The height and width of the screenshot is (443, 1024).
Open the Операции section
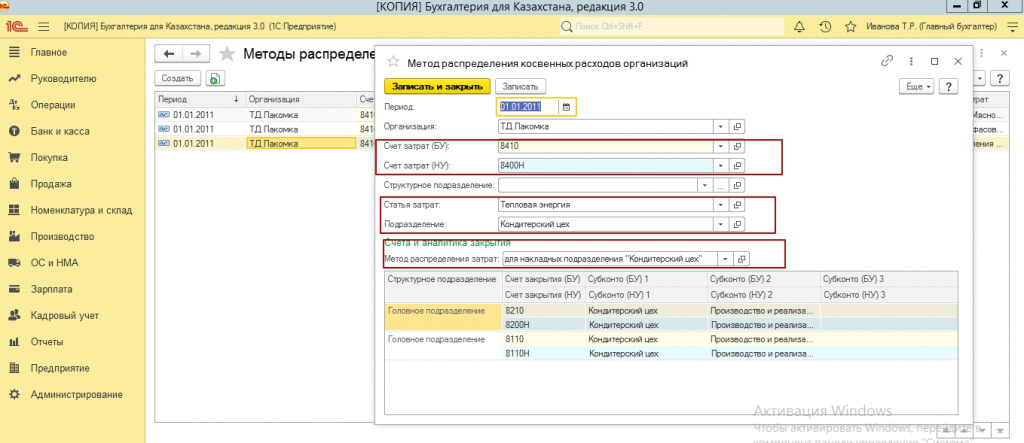tap(52, 105)
